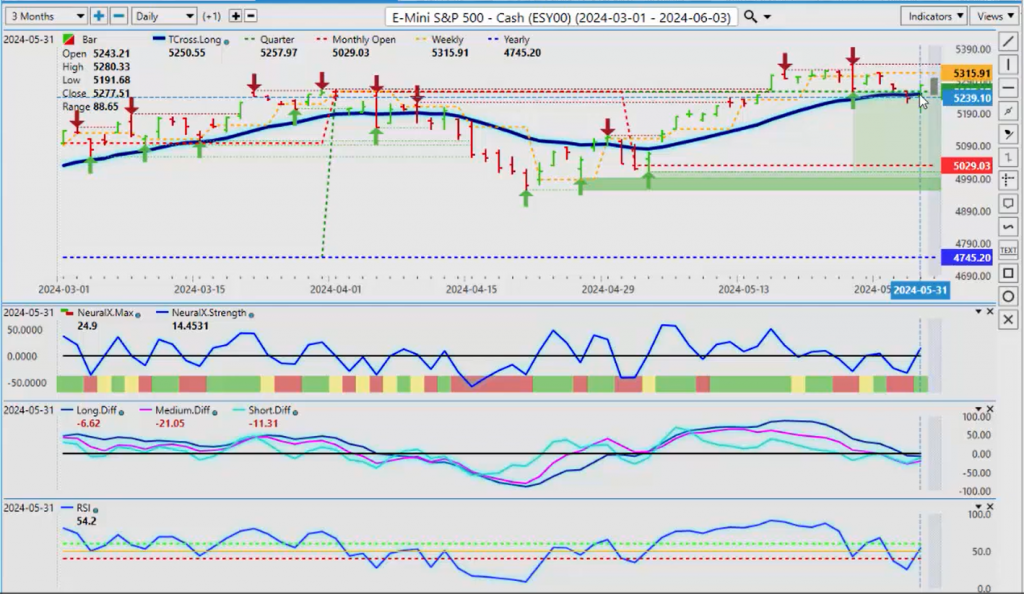
Task: Open the Views dropdown menu
Action: (x=995, y=16)
